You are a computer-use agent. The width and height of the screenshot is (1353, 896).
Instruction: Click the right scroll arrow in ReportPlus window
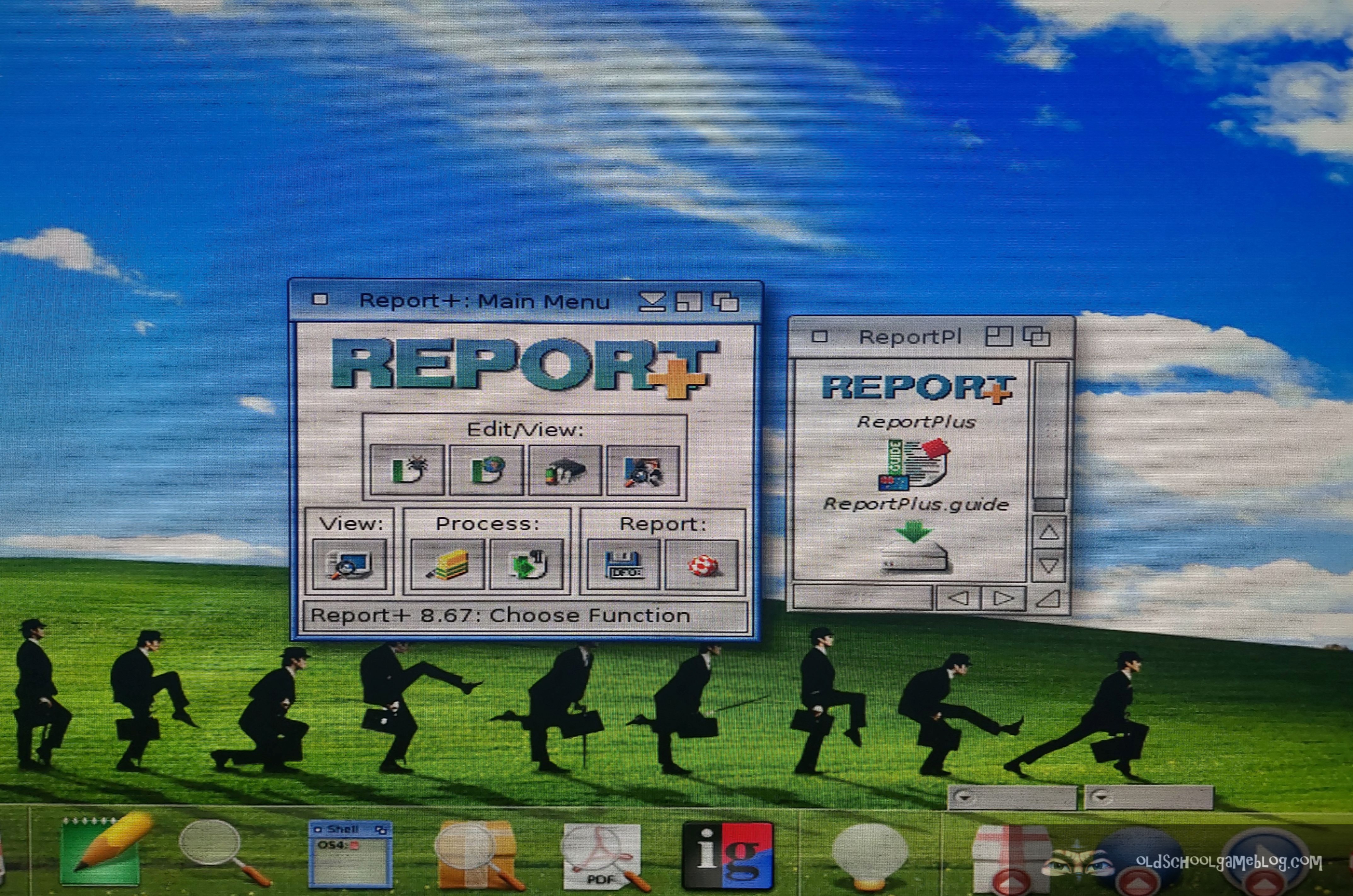click(x=1003, y=598)
